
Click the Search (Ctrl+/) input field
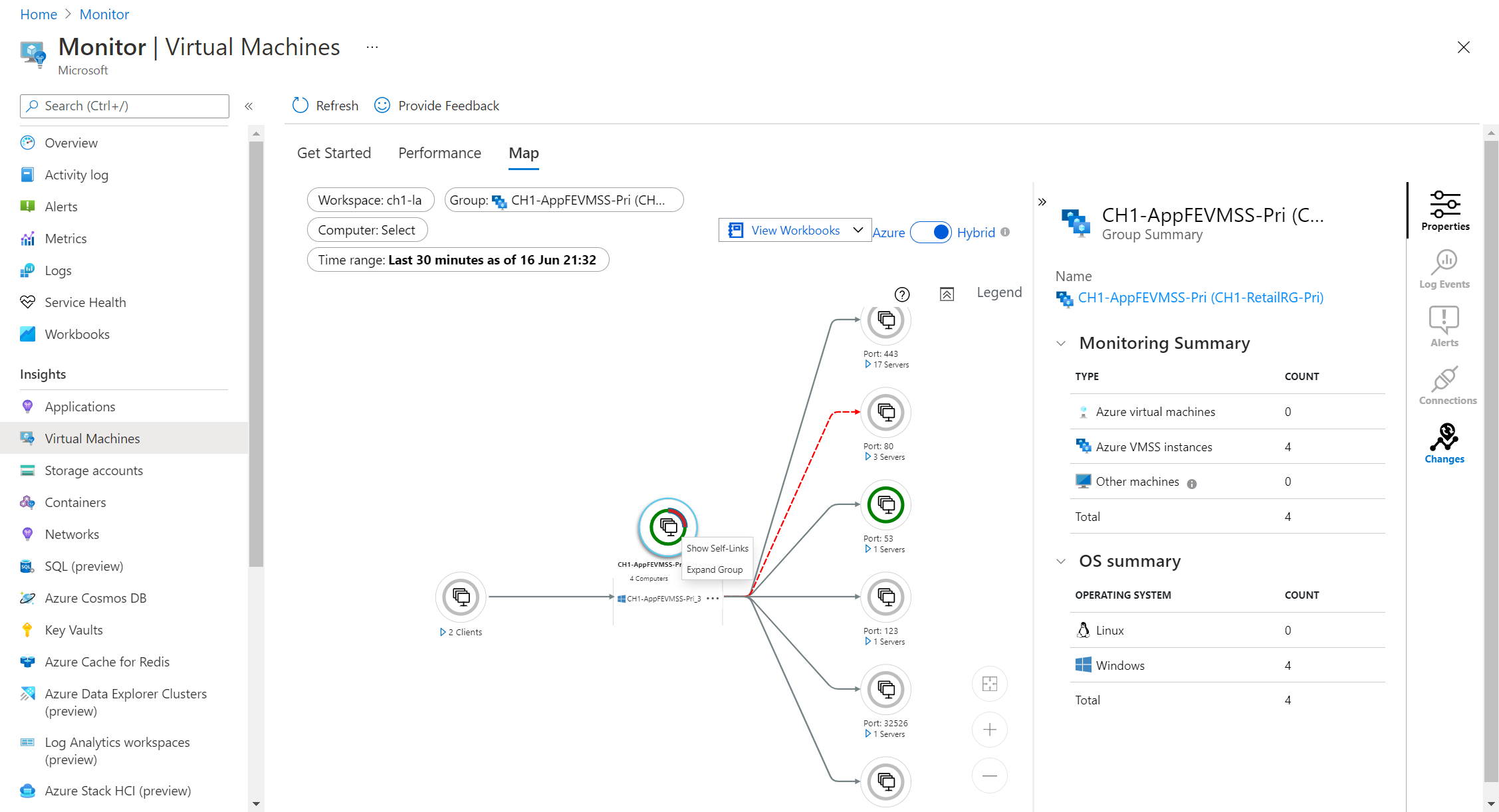[x=125, y=106]
